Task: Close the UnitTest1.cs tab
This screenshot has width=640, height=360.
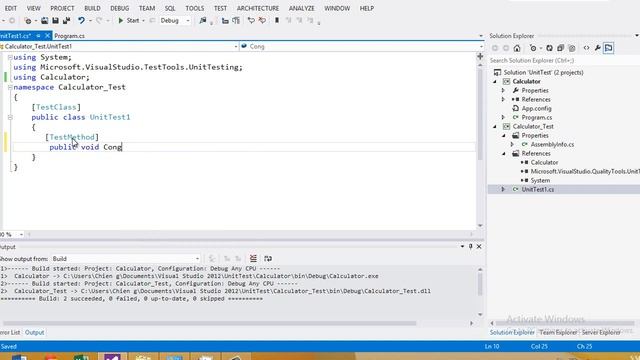Action: (x=47, y=36)
